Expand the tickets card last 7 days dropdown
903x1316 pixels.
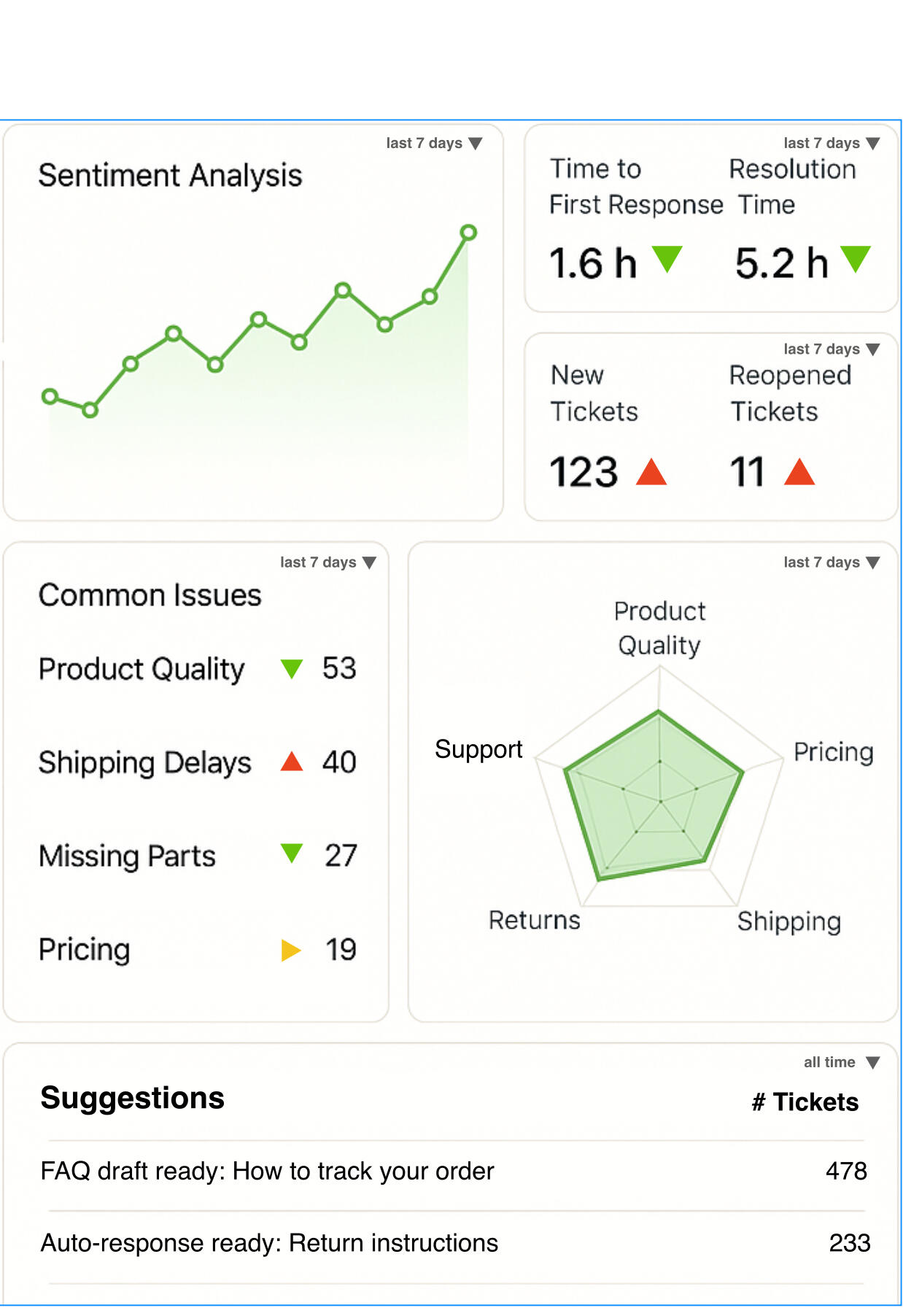pos(832,349)
